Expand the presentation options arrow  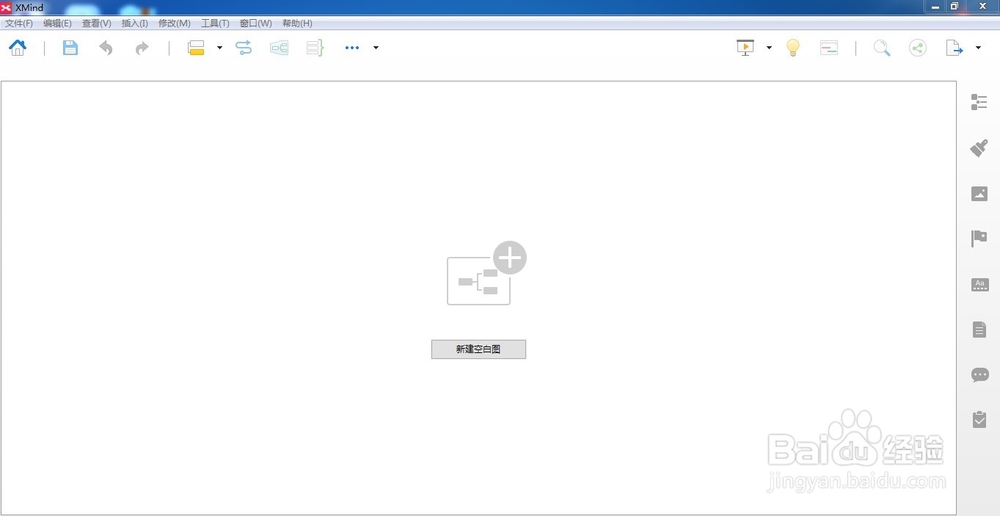768,47
